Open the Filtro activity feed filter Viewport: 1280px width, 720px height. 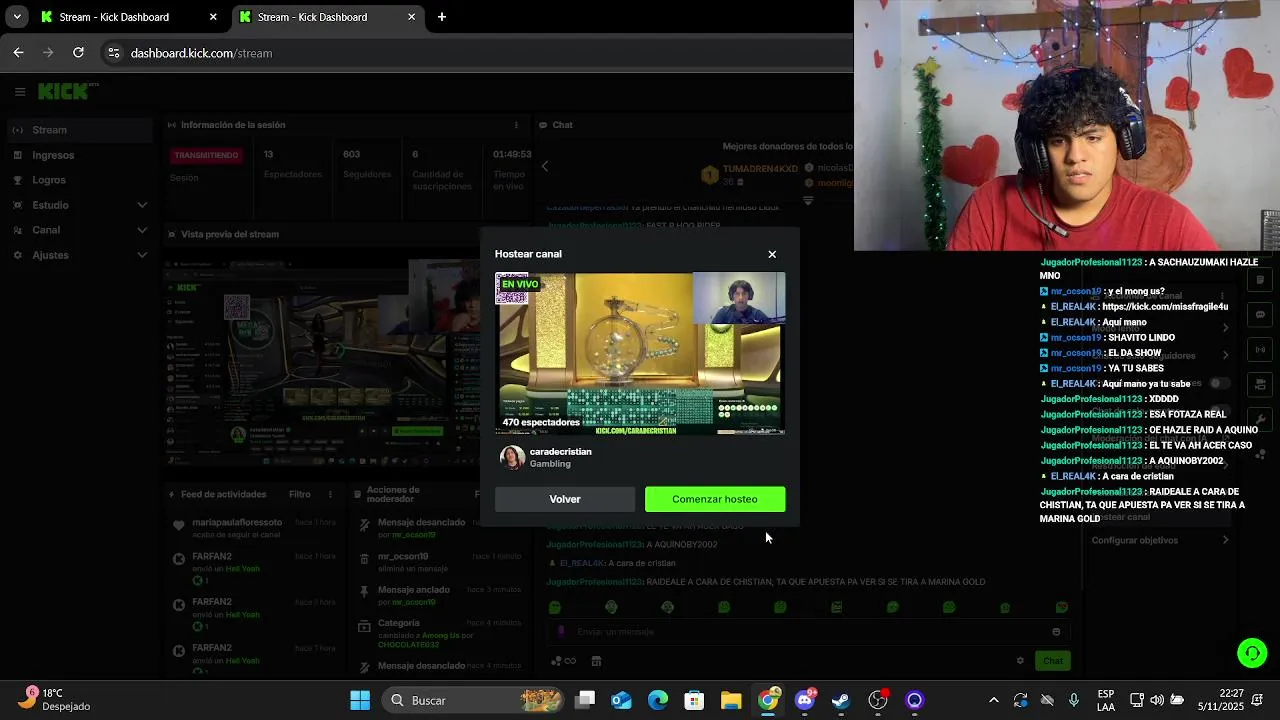299,494
